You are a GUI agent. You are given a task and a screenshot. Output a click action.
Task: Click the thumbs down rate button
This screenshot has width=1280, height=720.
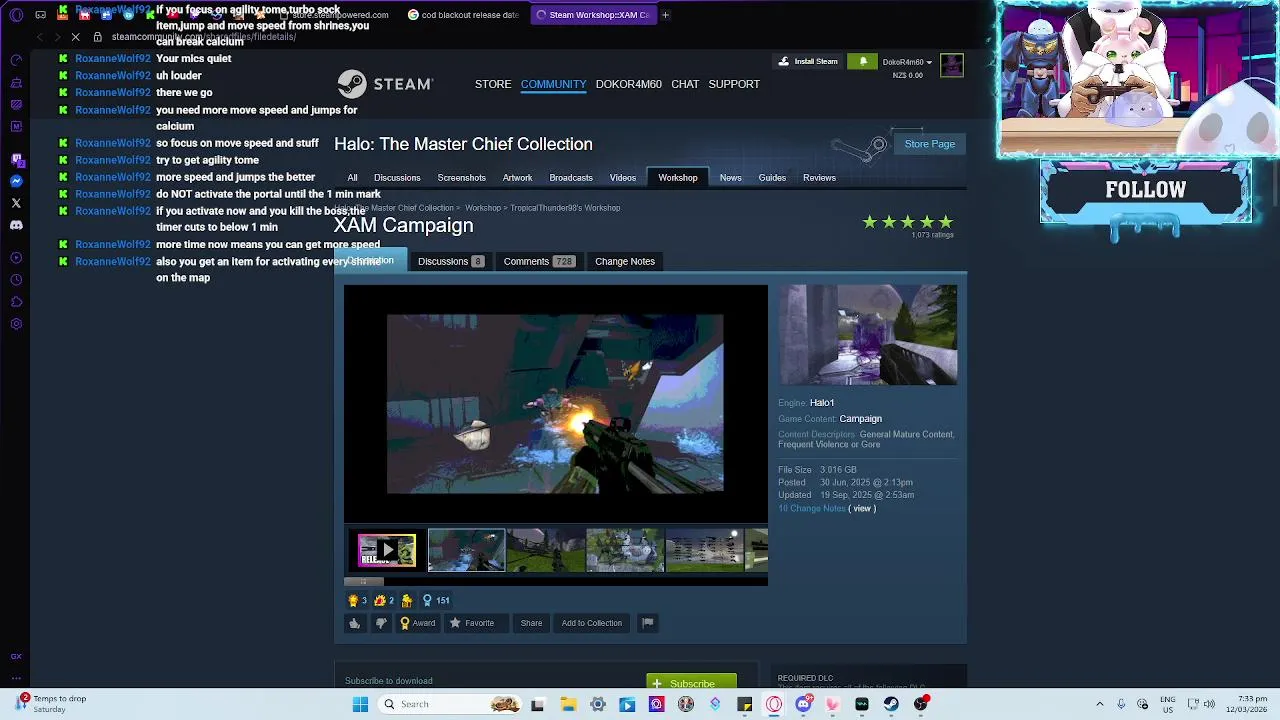click(381, 623)
